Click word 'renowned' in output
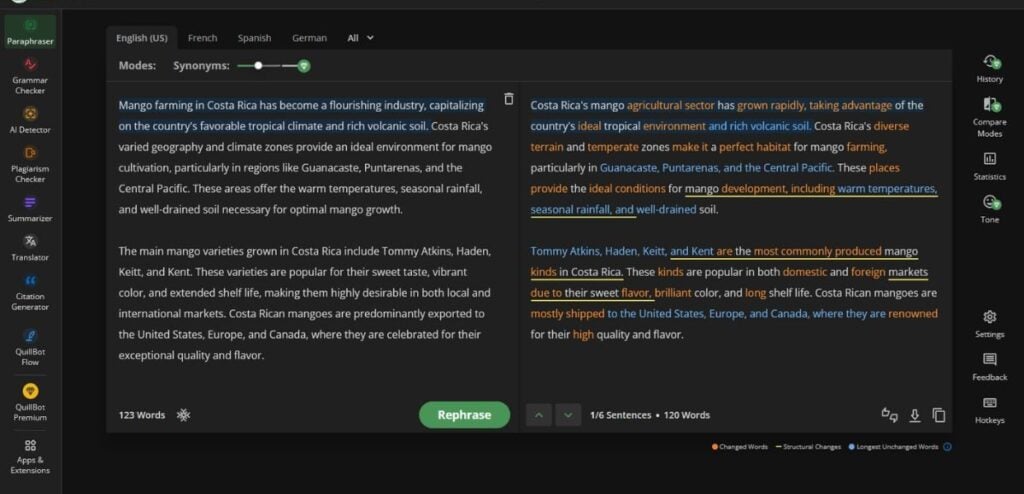Viewport: 1024px width, 494px height. point(913,314)
